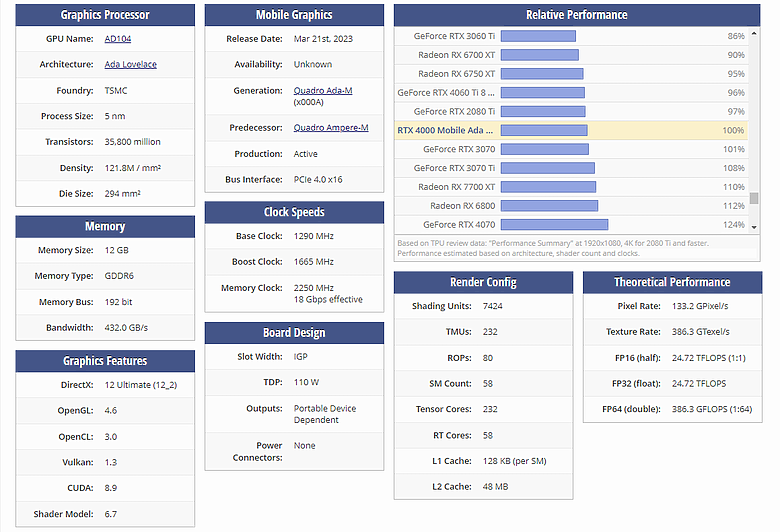The height and width of the screenshot is (532, 780).
Task: Click the Theoretical Performance section header
Action: [672, 282]
